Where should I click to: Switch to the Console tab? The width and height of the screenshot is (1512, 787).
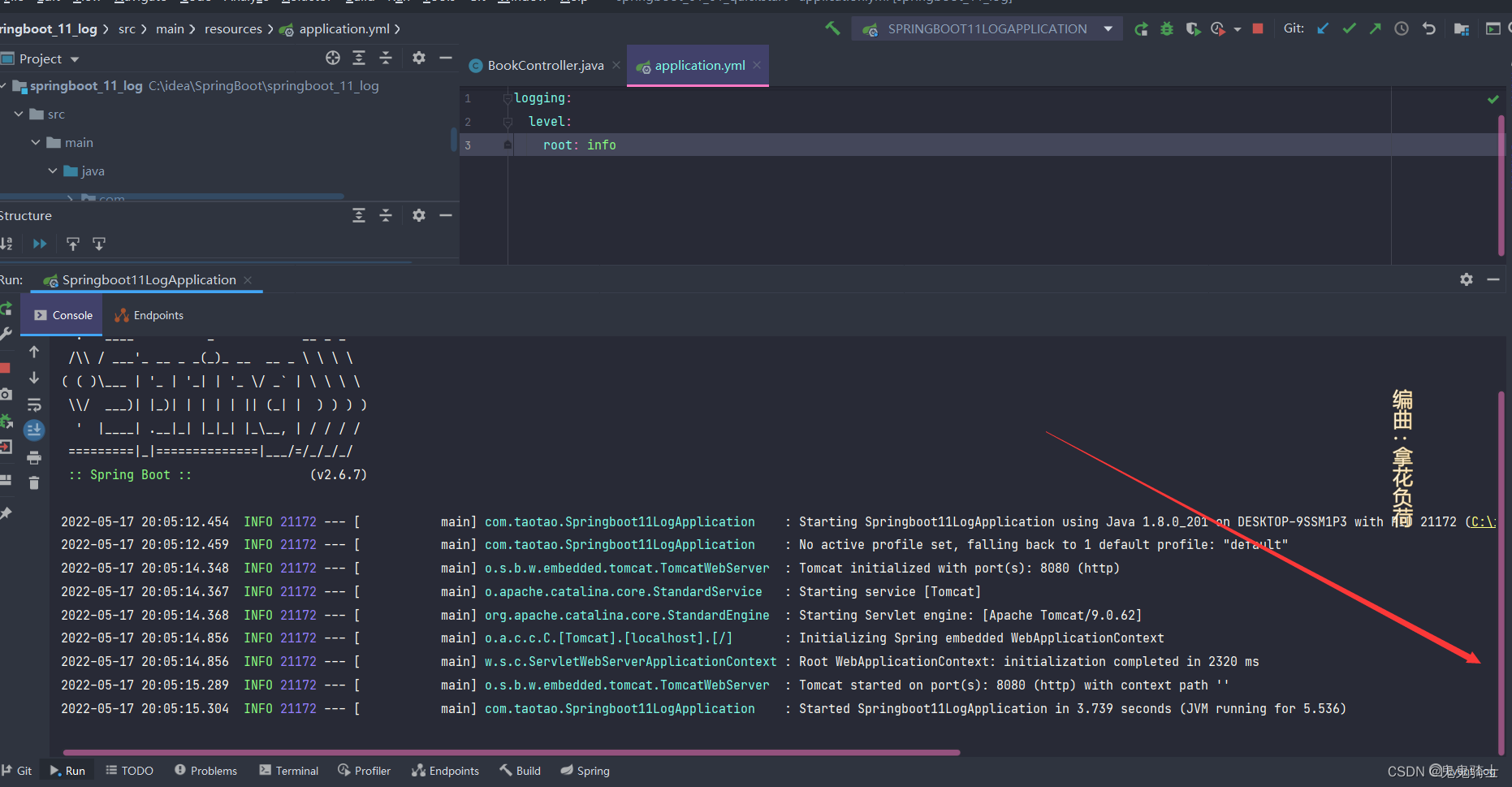[63, 315]
